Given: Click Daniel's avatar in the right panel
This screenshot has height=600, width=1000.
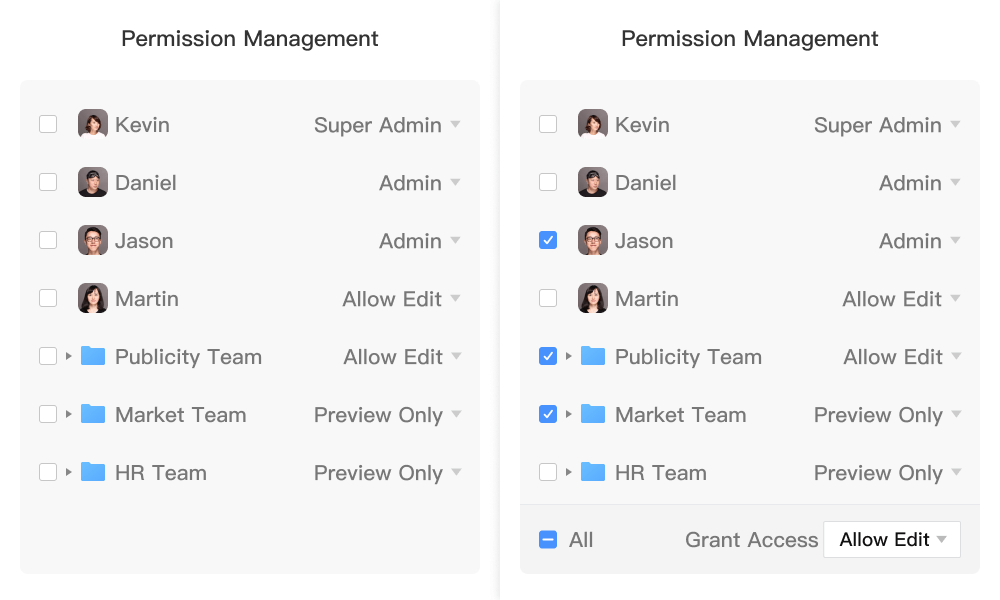Looking at the screenshot, I should [592, 182].
